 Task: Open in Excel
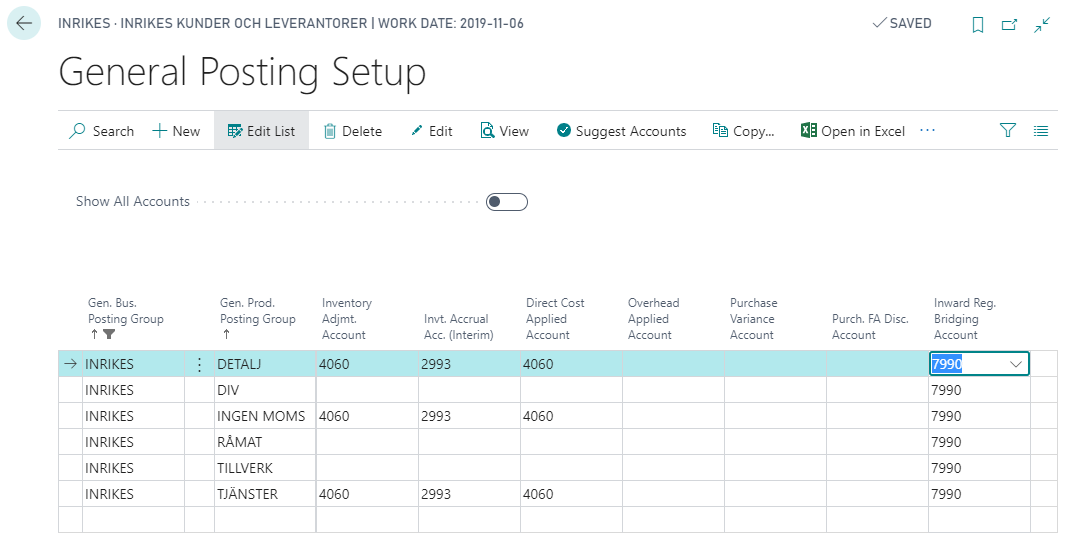point(853,131)
